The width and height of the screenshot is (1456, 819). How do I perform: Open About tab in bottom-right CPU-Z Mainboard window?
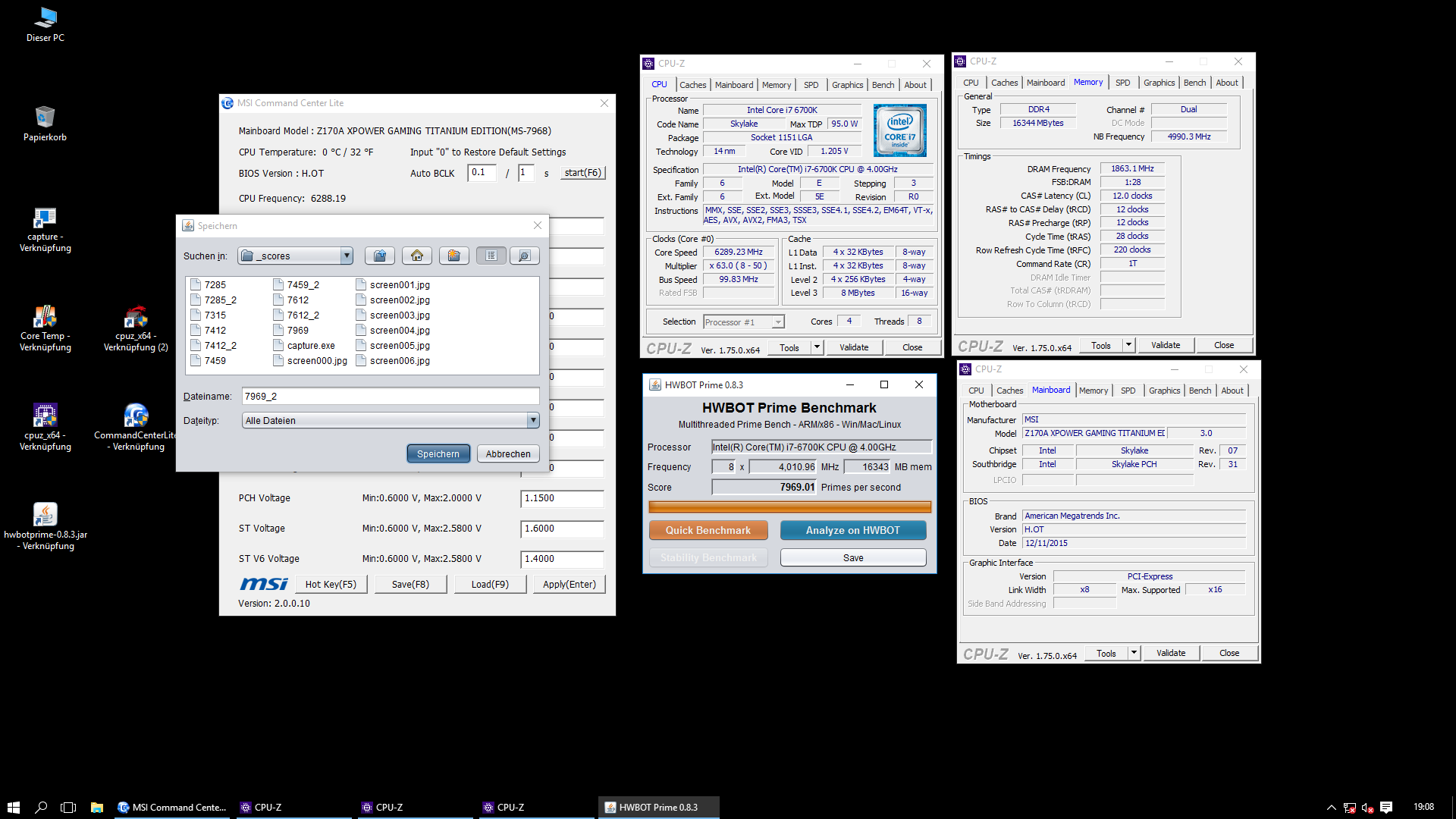1232,391
